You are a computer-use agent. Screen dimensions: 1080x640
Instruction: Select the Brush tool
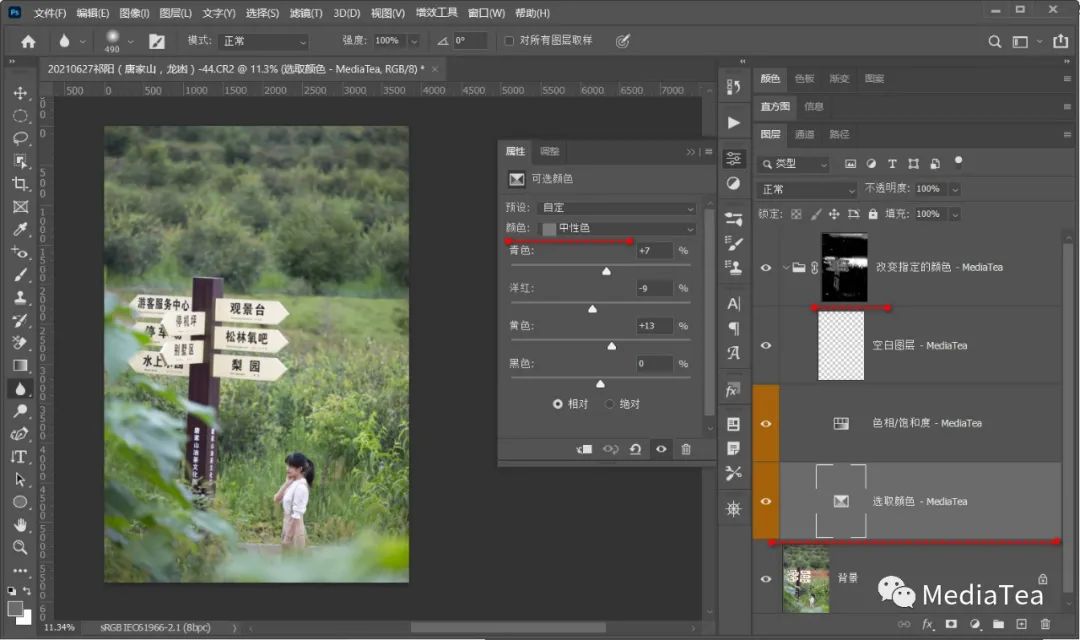[x=20, y=275]
